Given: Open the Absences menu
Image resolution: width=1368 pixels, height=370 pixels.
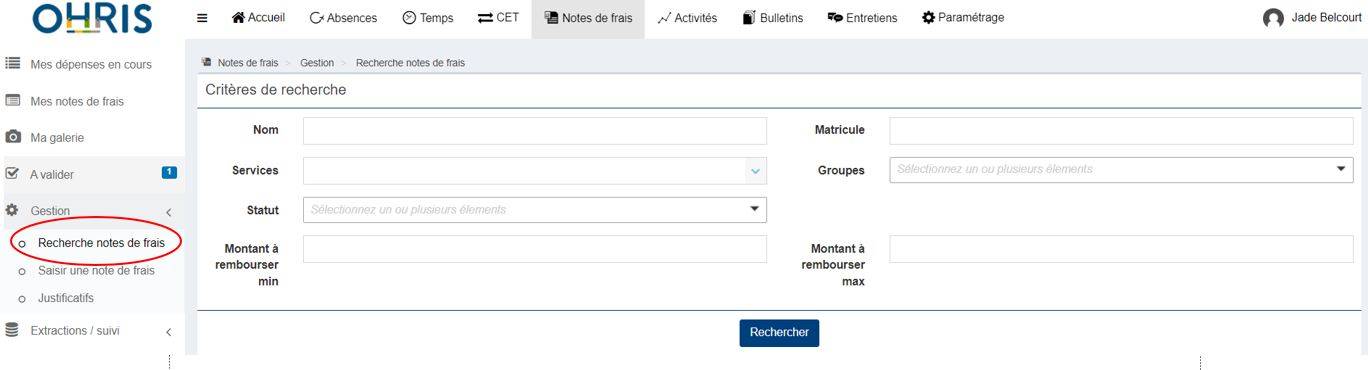Looking at the screenshot, I should tap(343, 18).
